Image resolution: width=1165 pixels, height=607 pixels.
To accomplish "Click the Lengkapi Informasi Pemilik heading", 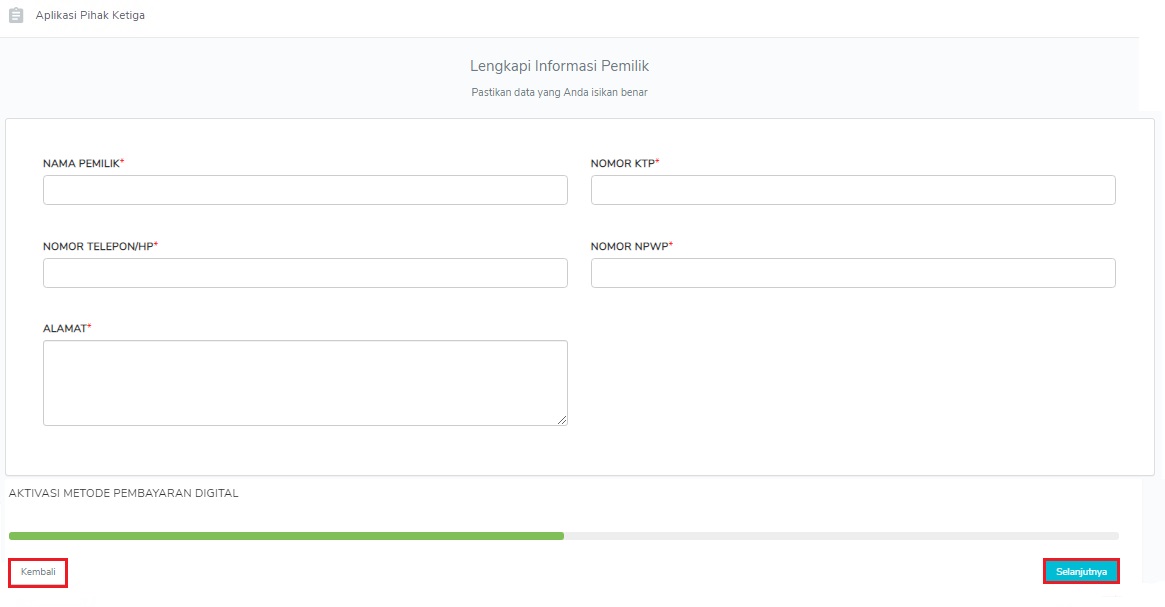I will 559,66.
